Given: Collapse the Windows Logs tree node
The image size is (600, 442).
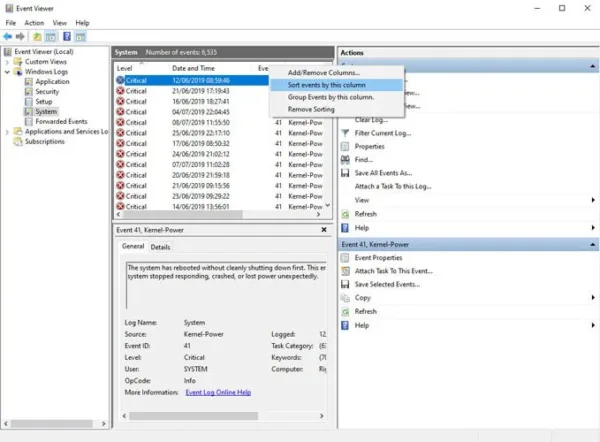Looking at the screenshot, I should [7, 72].
